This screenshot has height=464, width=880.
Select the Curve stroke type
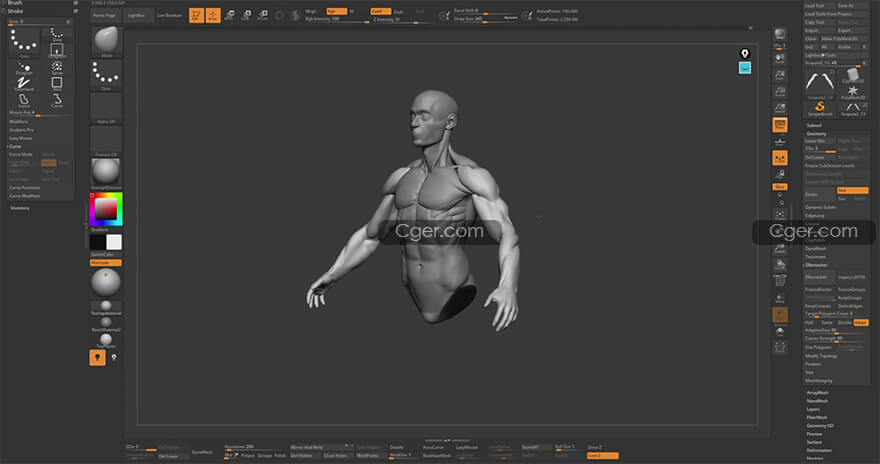point(57,100)
